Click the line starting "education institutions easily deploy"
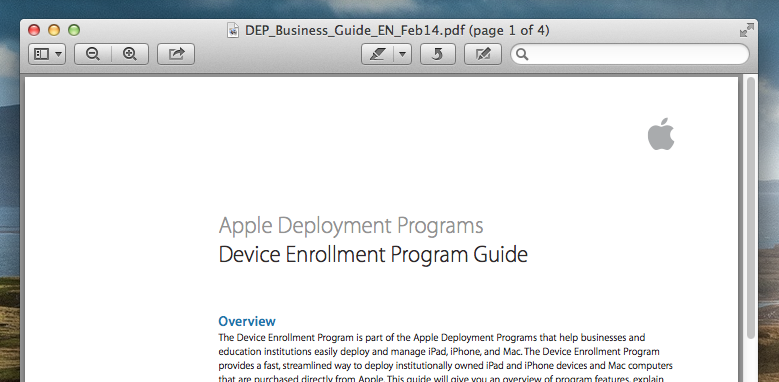This screenshot has height=382, width=779. click(x=439, y=352)
